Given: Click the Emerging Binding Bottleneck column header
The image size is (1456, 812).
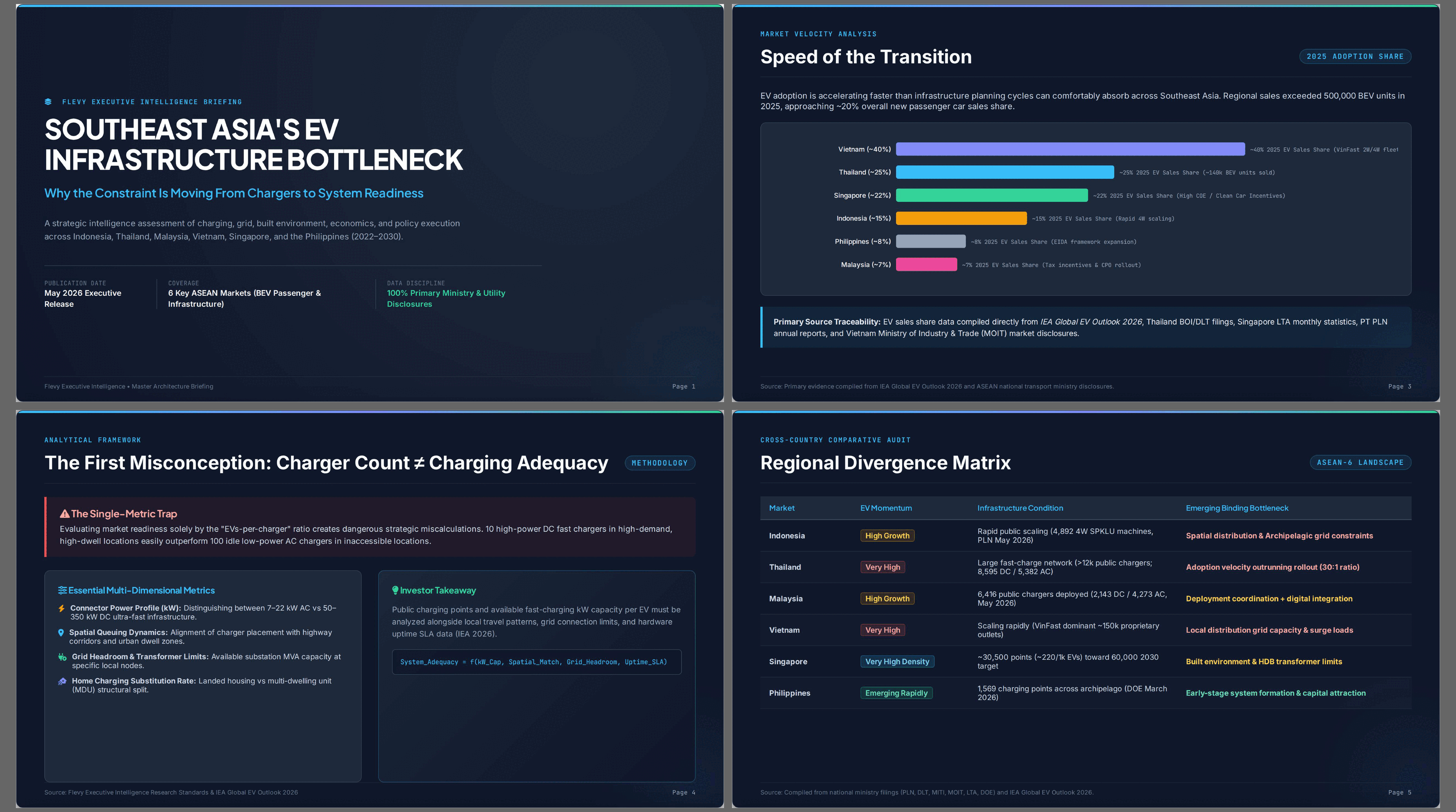Looking at the screenshot, I should pos(1237,508).
